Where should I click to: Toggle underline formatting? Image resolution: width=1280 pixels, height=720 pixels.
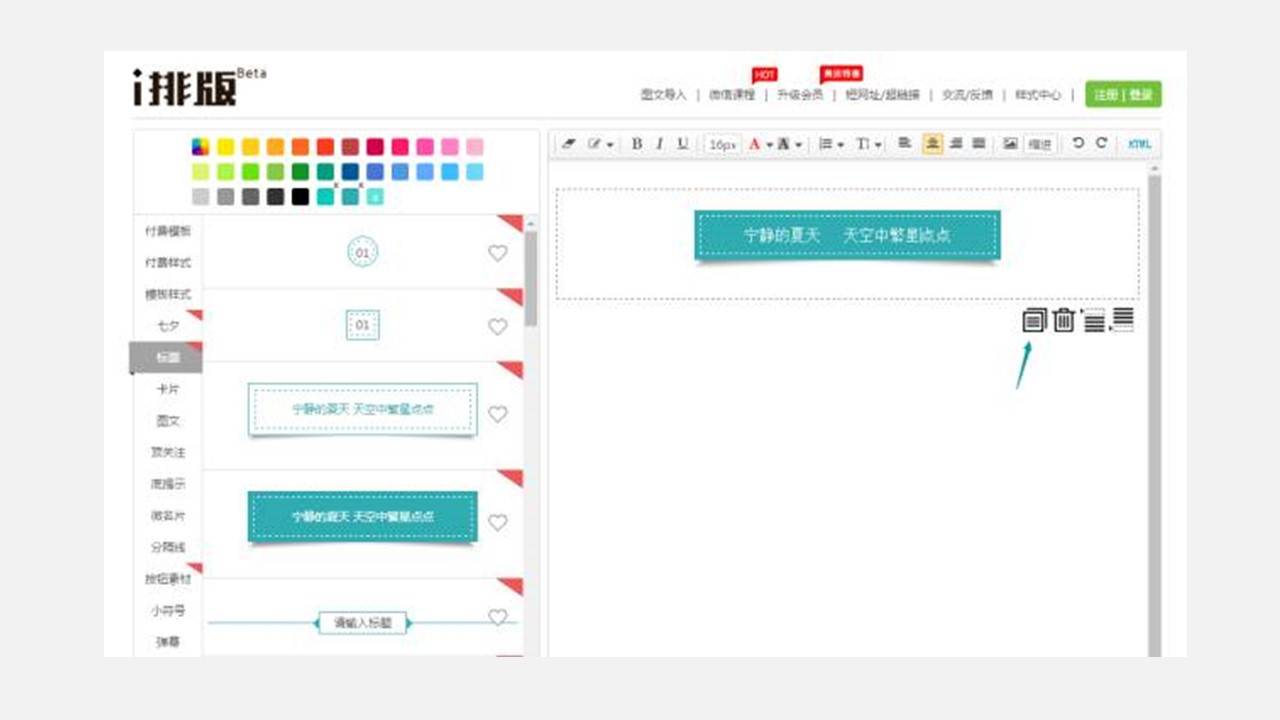[683, 144]
